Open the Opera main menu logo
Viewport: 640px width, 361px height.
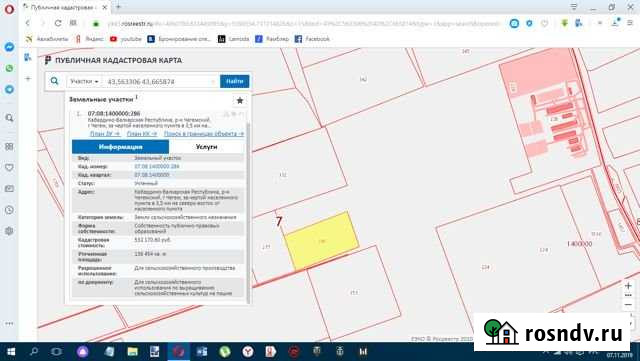9,9
